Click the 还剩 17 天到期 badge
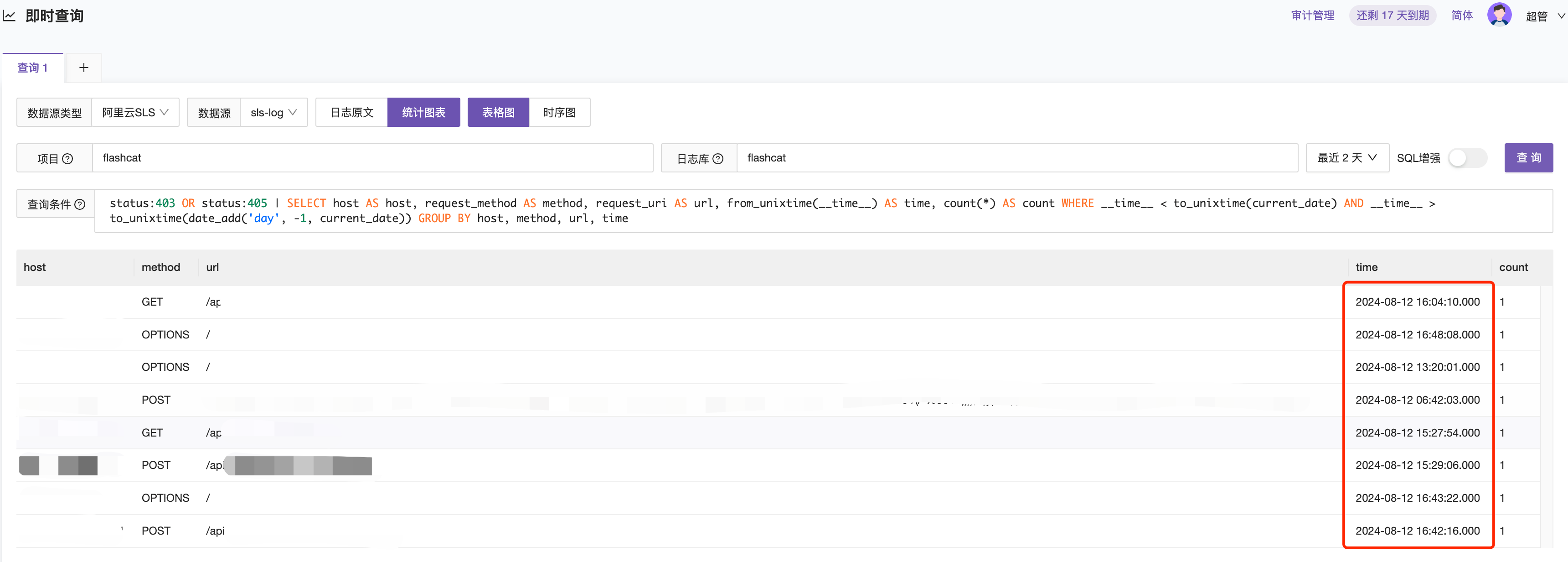 point(1392,15)
